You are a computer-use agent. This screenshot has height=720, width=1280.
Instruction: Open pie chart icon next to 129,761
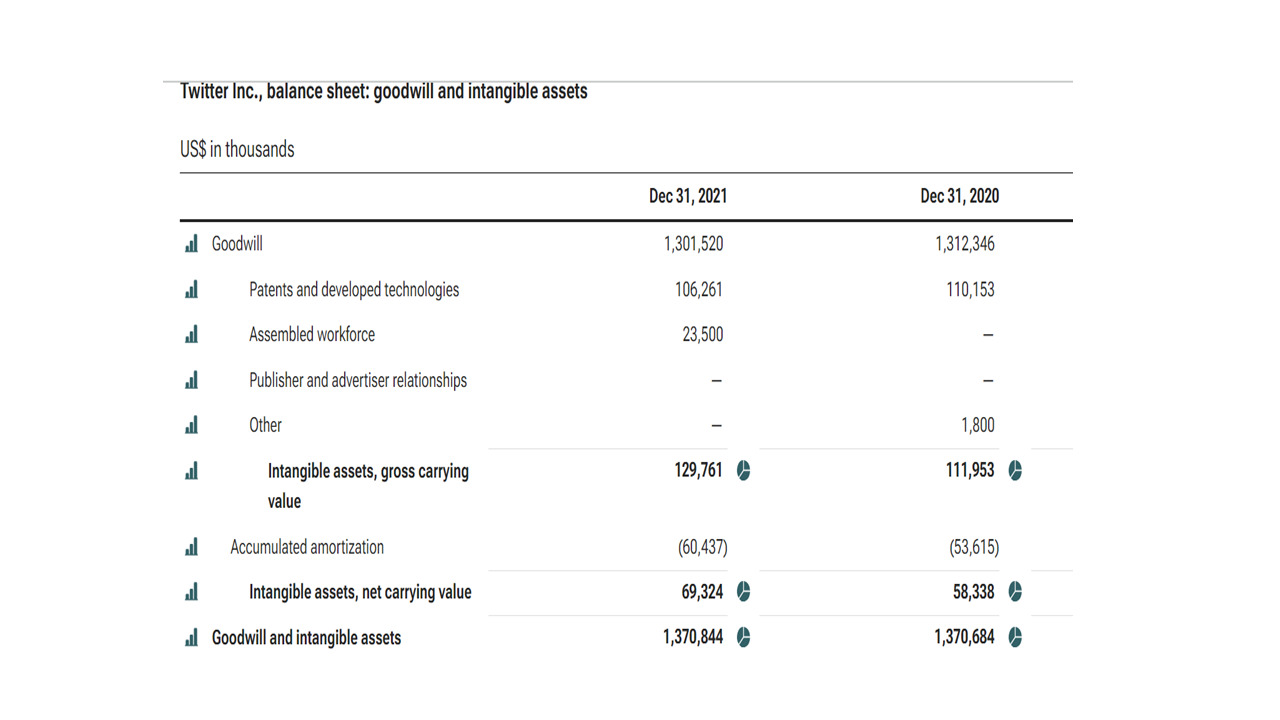coord(743,471)
